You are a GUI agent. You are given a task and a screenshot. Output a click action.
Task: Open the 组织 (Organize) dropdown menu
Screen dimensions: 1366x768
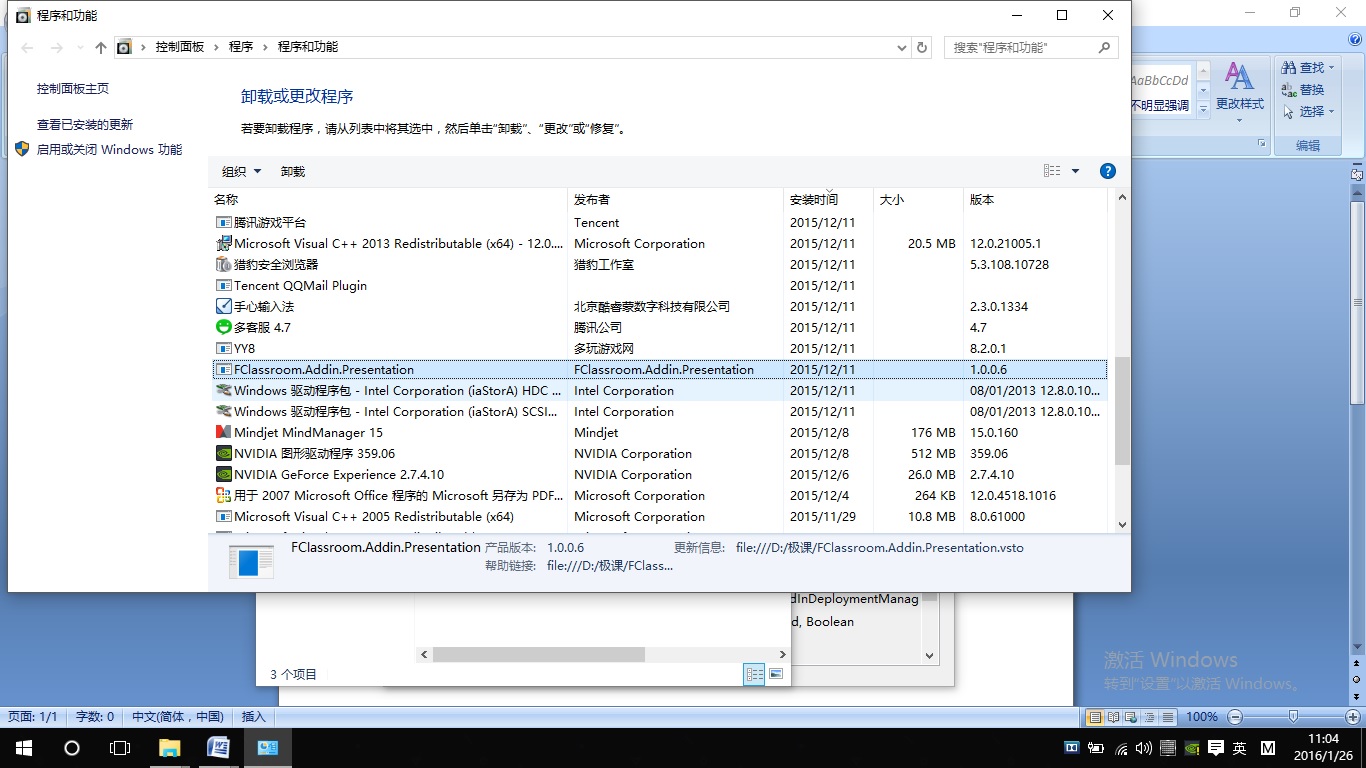(241, 172)
